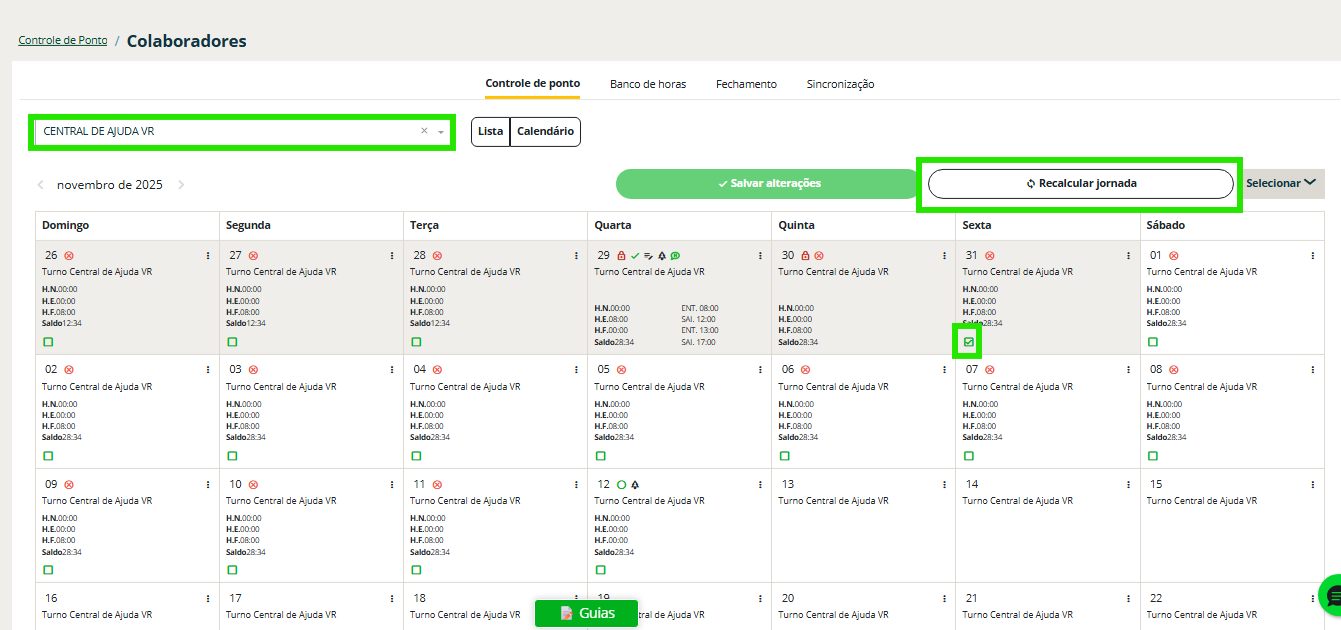Click the red X status icon on day 05
The height and width of the screenshot is (630, 1341).
point(621,370)
